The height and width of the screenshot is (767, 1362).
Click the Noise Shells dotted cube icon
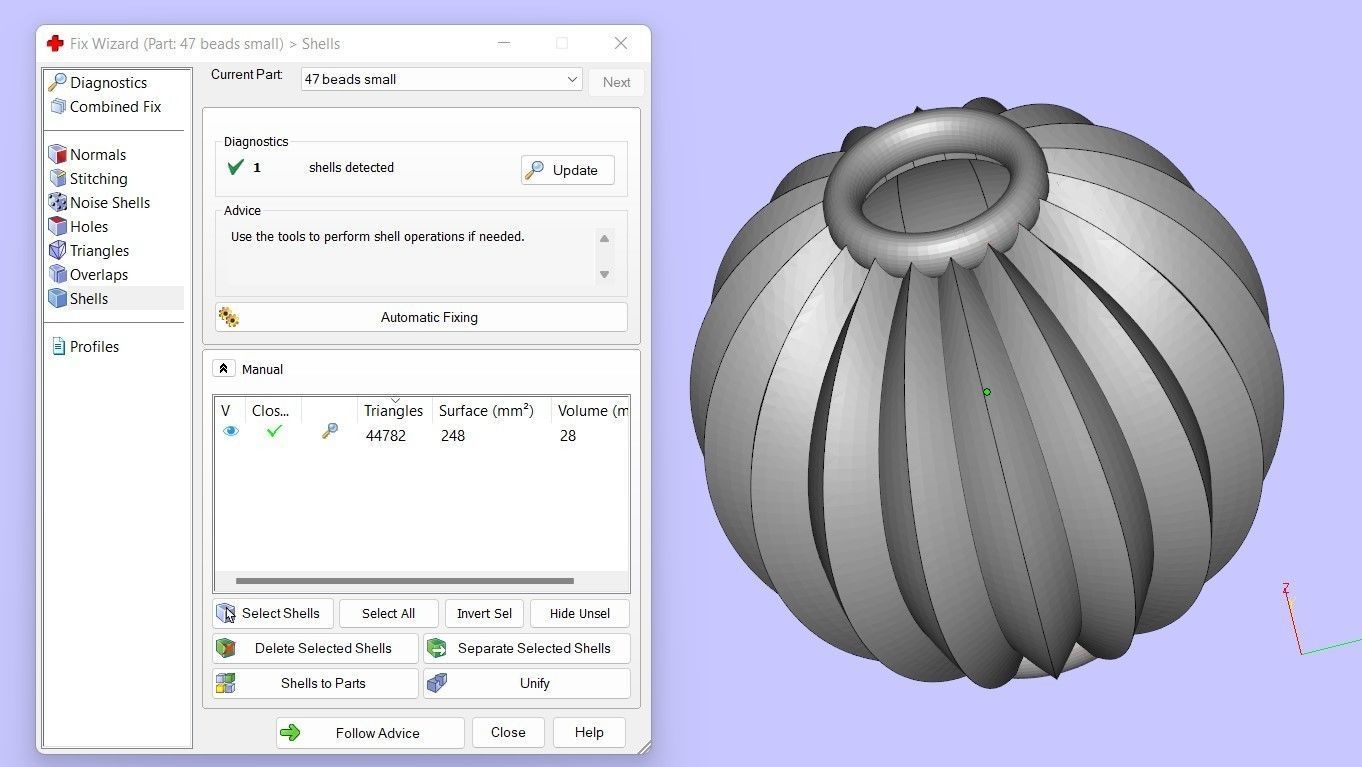(x=58, y=203)
